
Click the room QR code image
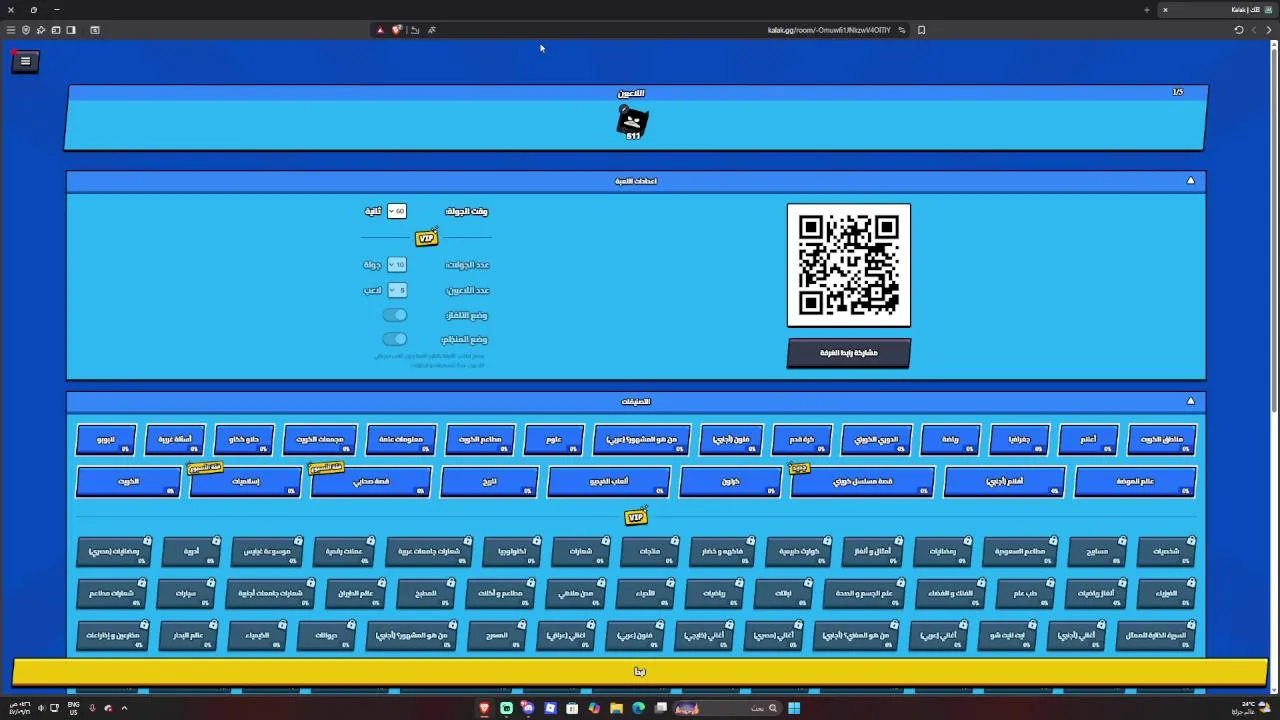(x=849, y=265)
